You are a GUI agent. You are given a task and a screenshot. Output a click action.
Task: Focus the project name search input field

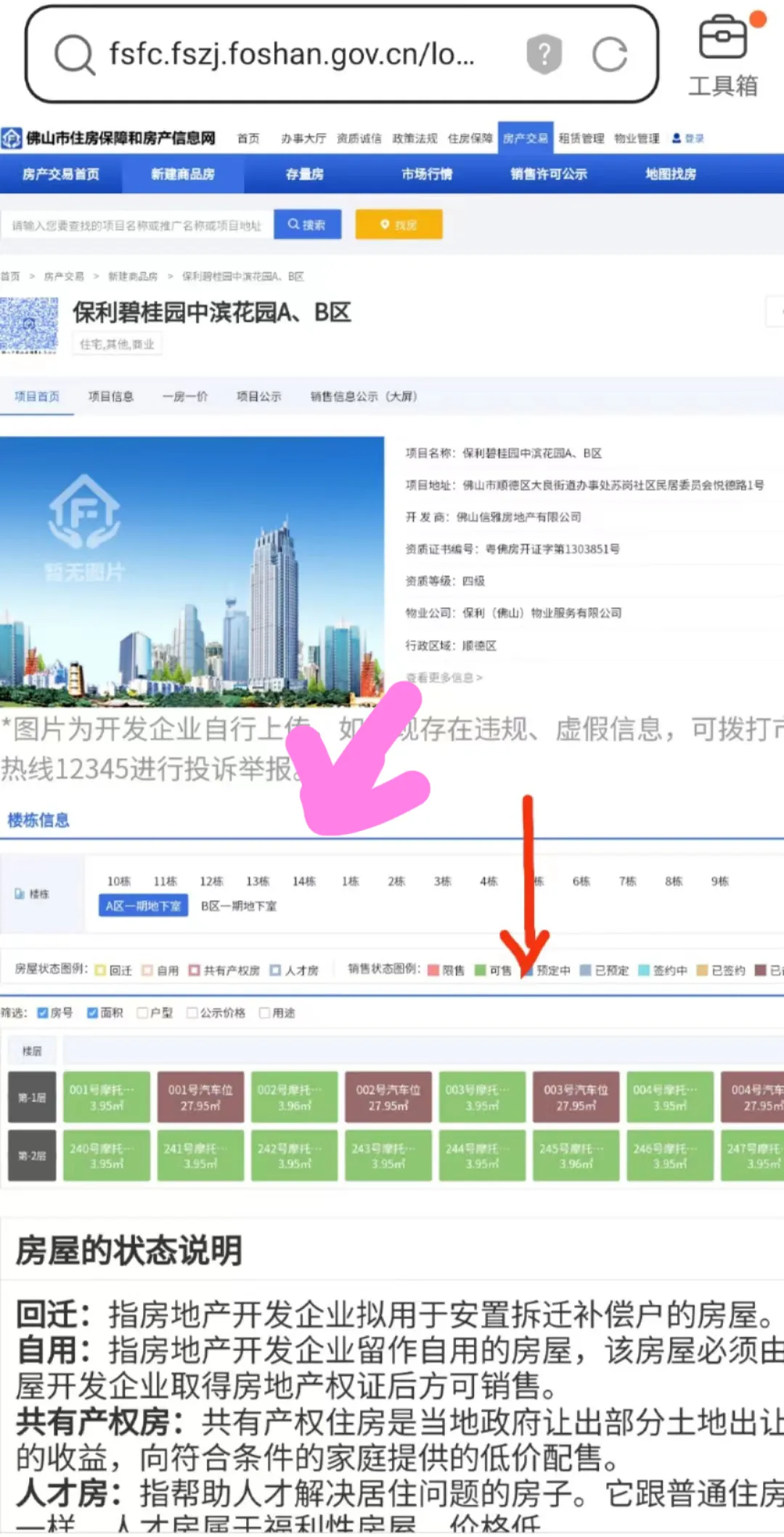pos(136,225)
